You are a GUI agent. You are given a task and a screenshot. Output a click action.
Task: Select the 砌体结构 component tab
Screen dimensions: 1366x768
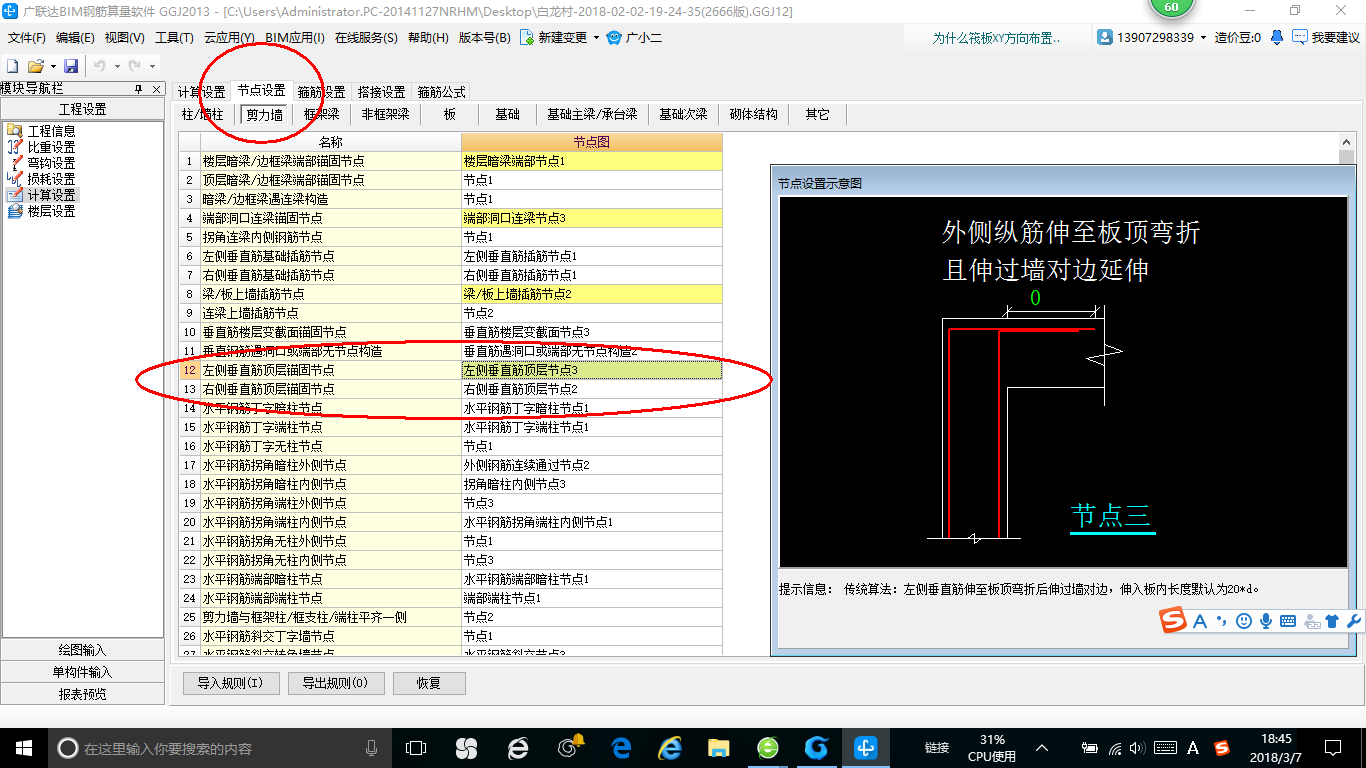tap(753, 114)
